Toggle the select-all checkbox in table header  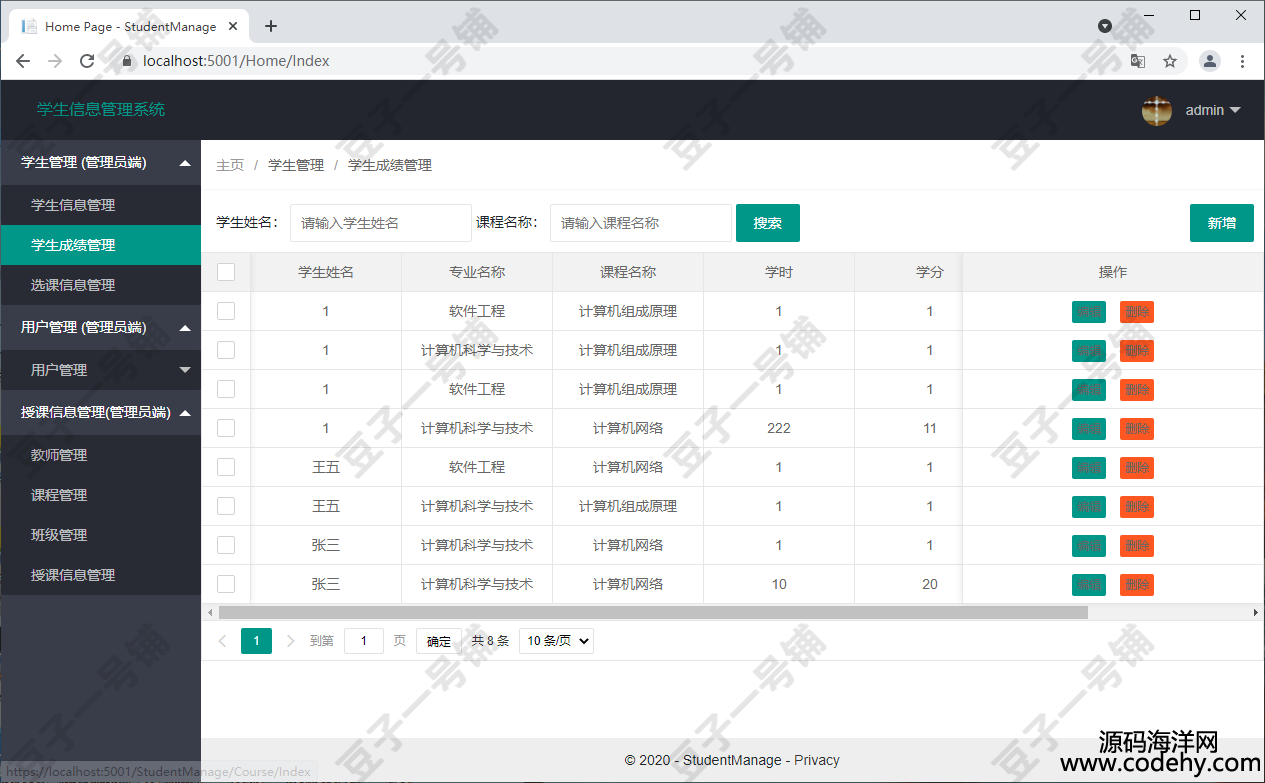tap(226, 272)
